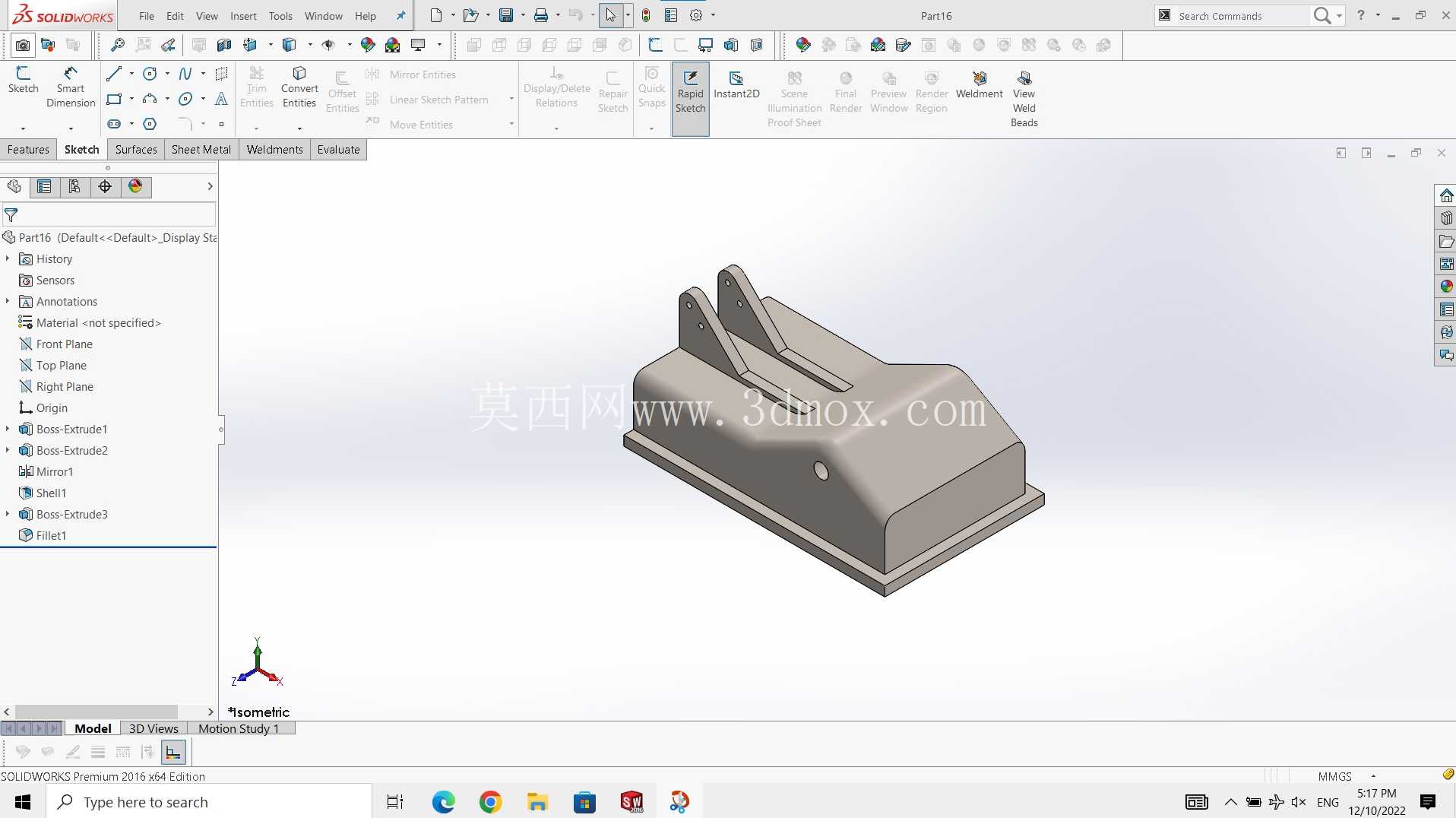Select the Circle sketch tool
Viewport: 1456px width, 818px height.
150,74
